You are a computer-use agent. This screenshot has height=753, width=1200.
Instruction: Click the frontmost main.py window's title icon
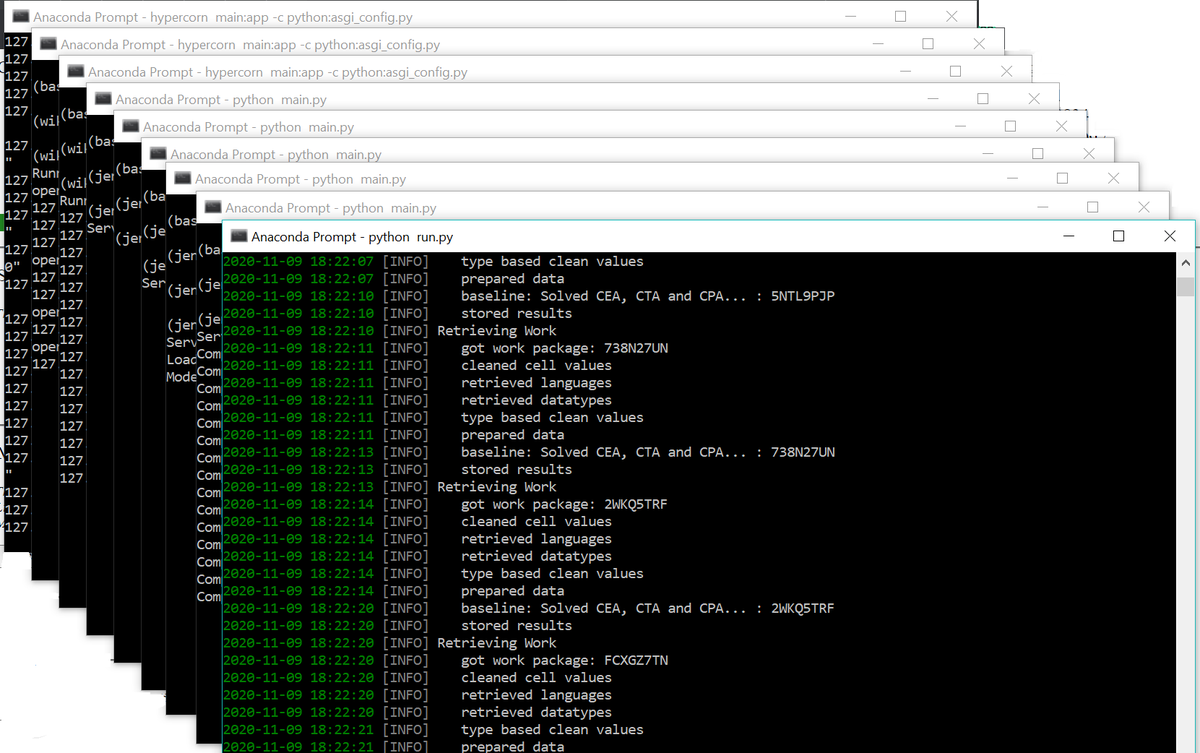[x=213, y=208]
